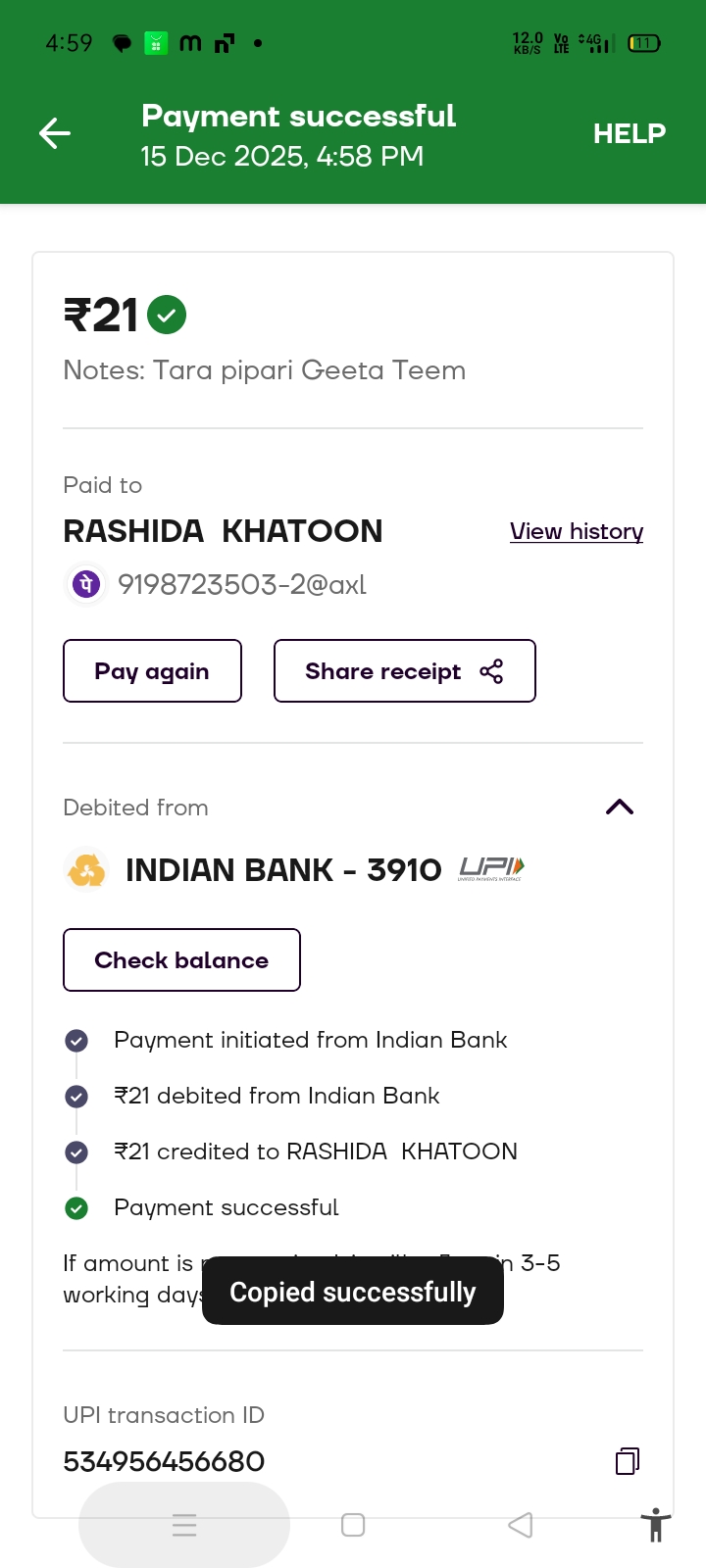706x1568 pixels.
Task: Tap the recipient name RASHIDA KHATOON
Action: click(x=223, y=531)
